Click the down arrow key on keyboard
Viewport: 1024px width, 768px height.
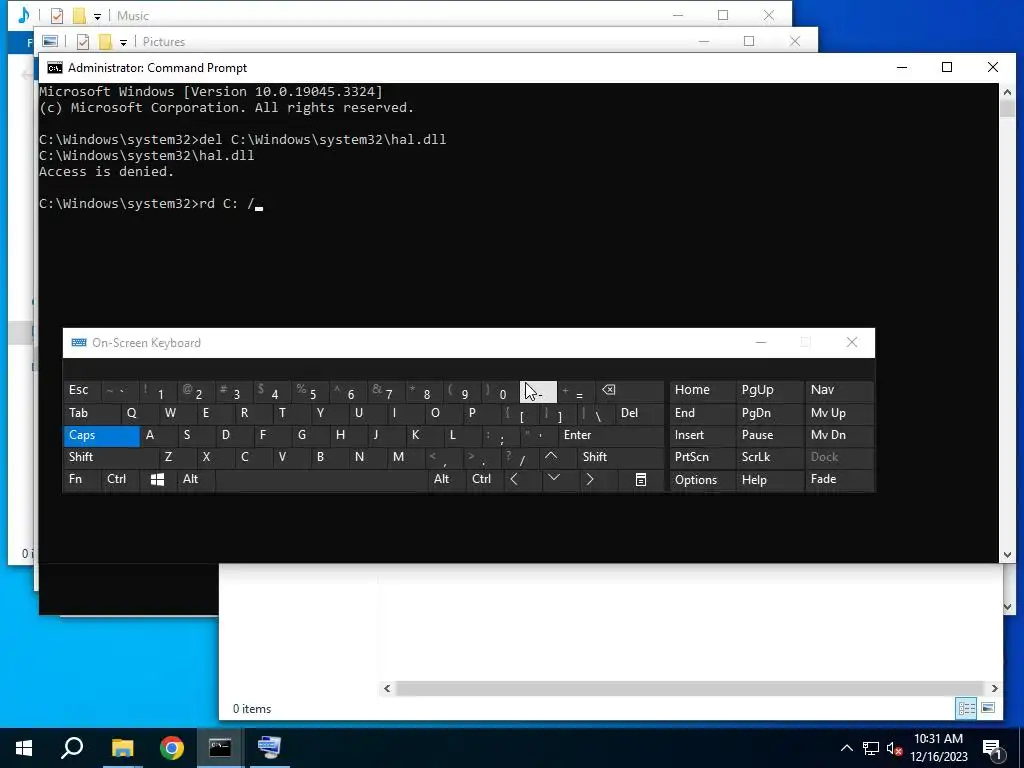coord(554,479)
